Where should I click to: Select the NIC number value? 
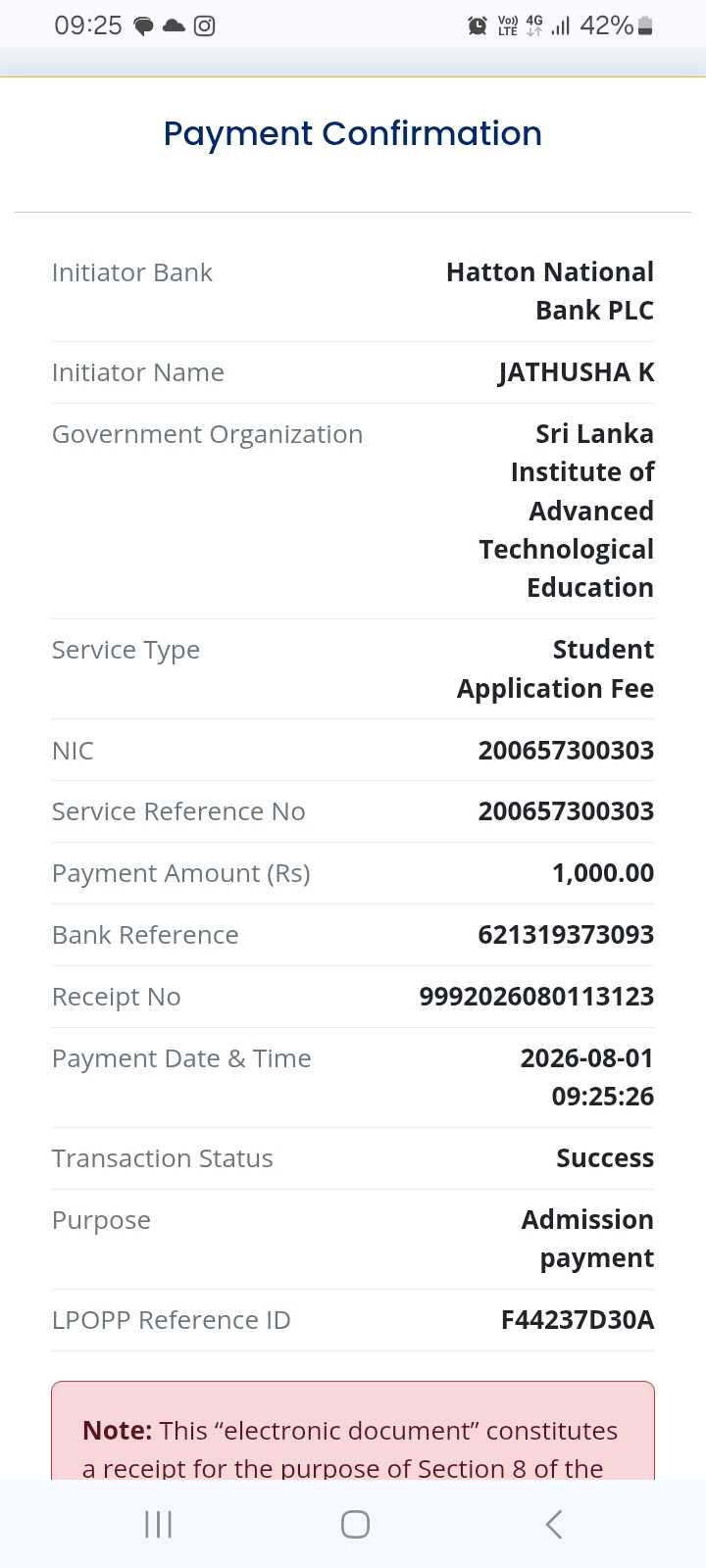tap(566, 751)
